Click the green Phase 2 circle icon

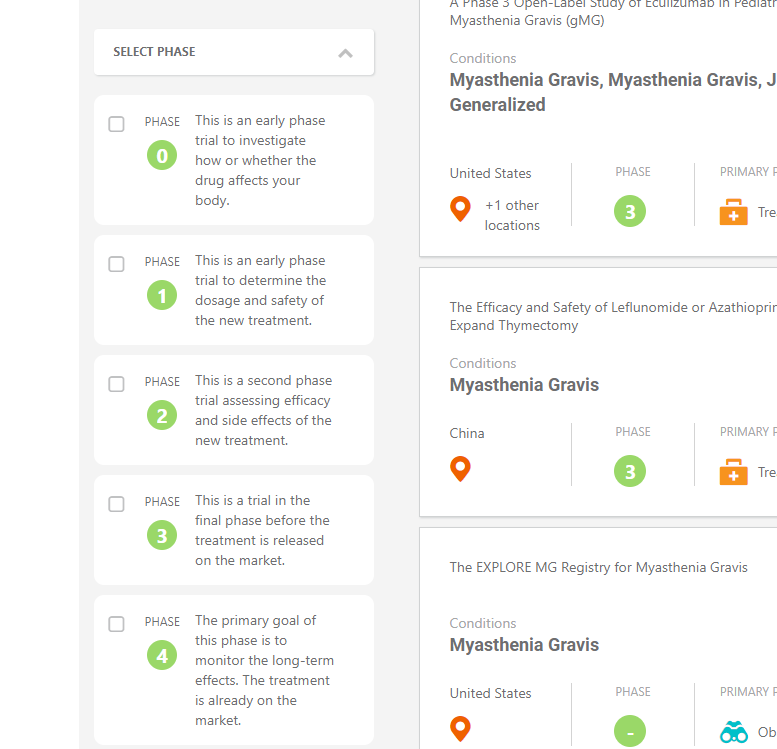(162, 415)
